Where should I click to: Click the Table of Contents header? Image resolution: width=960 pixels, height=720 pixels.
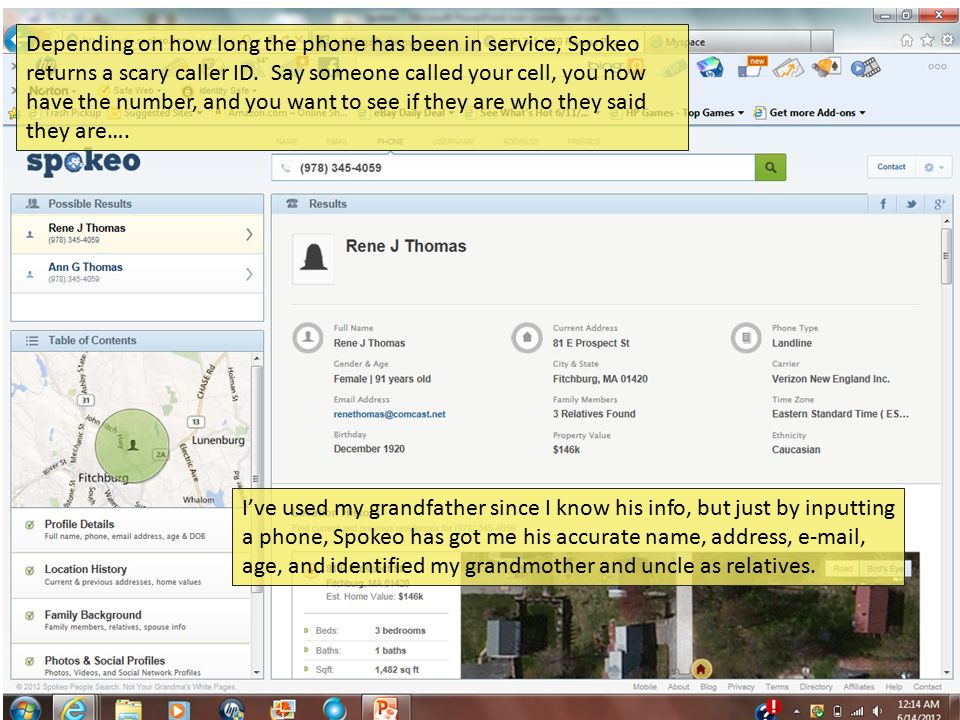(137, 340)
